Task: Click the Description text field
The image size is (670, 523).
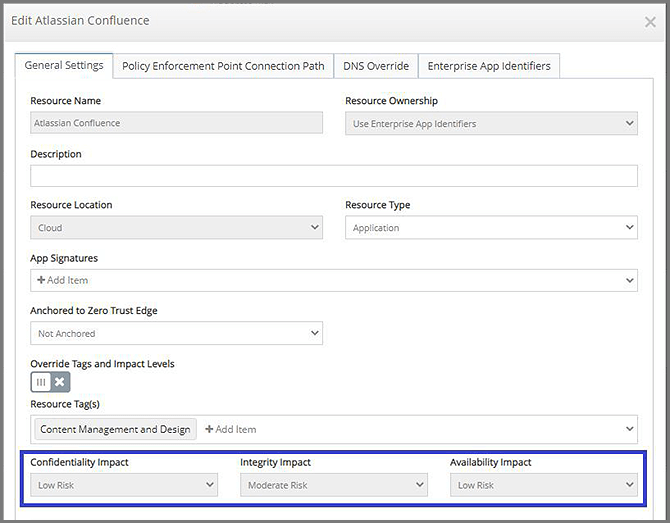Action: pos(334,176)
